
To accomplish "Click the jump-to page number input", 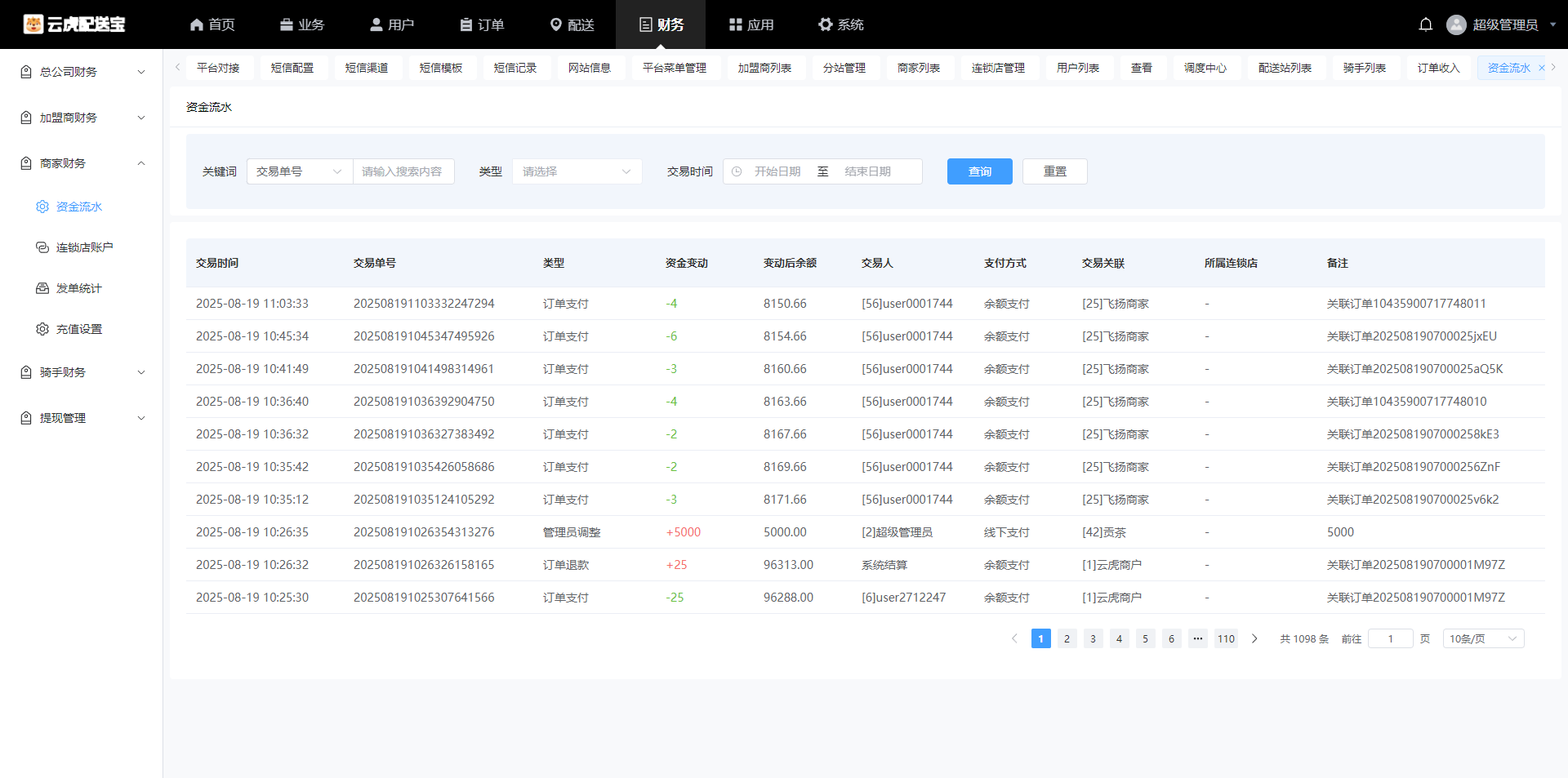I will (1390, 638).
